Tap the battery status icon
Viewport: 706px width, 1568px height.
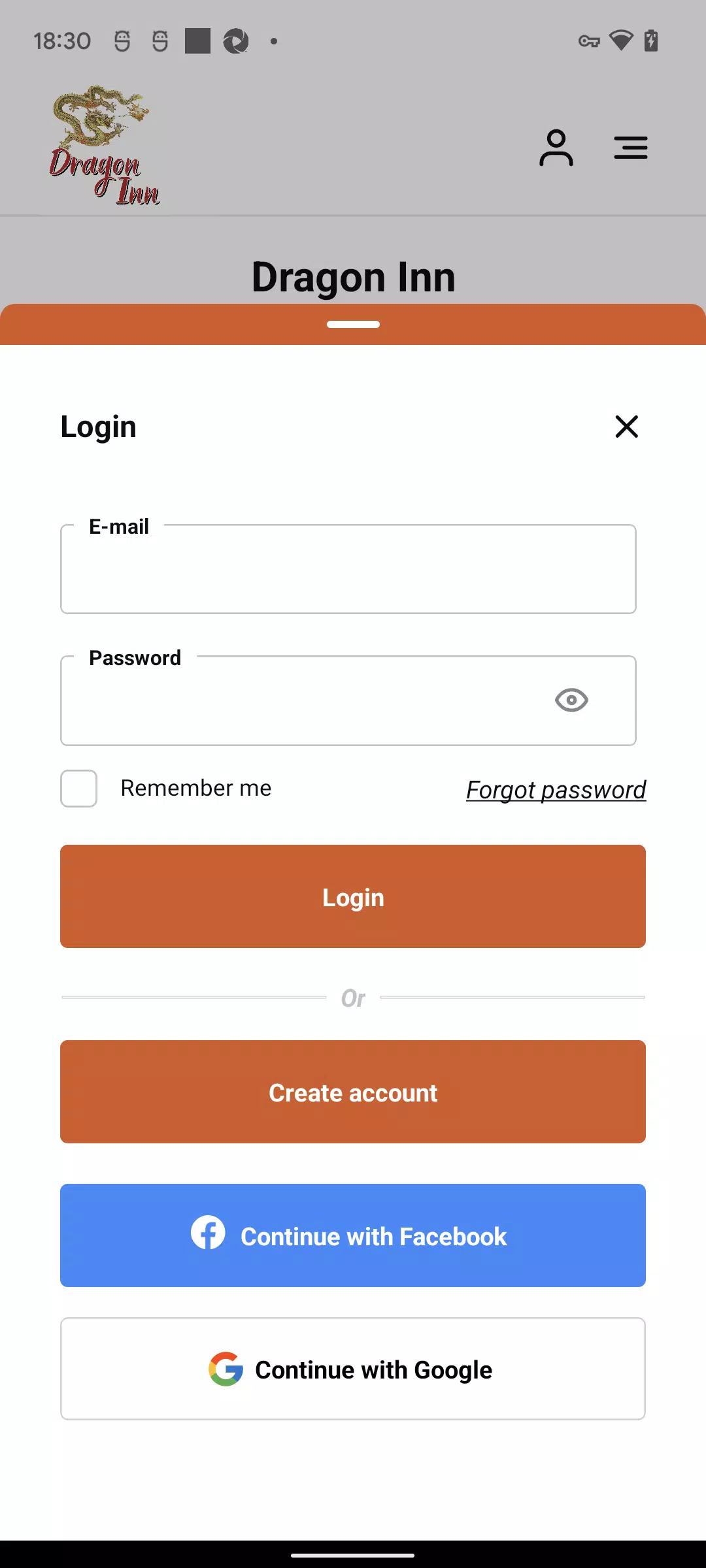tap(651, 41)
